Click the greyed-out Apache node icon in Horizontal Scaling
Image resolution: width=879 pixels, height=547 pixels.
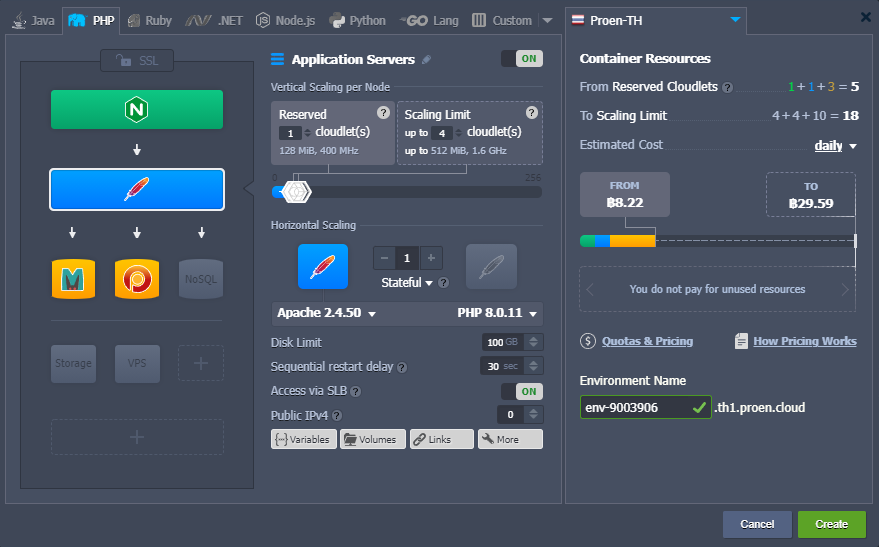click(491, 267)
